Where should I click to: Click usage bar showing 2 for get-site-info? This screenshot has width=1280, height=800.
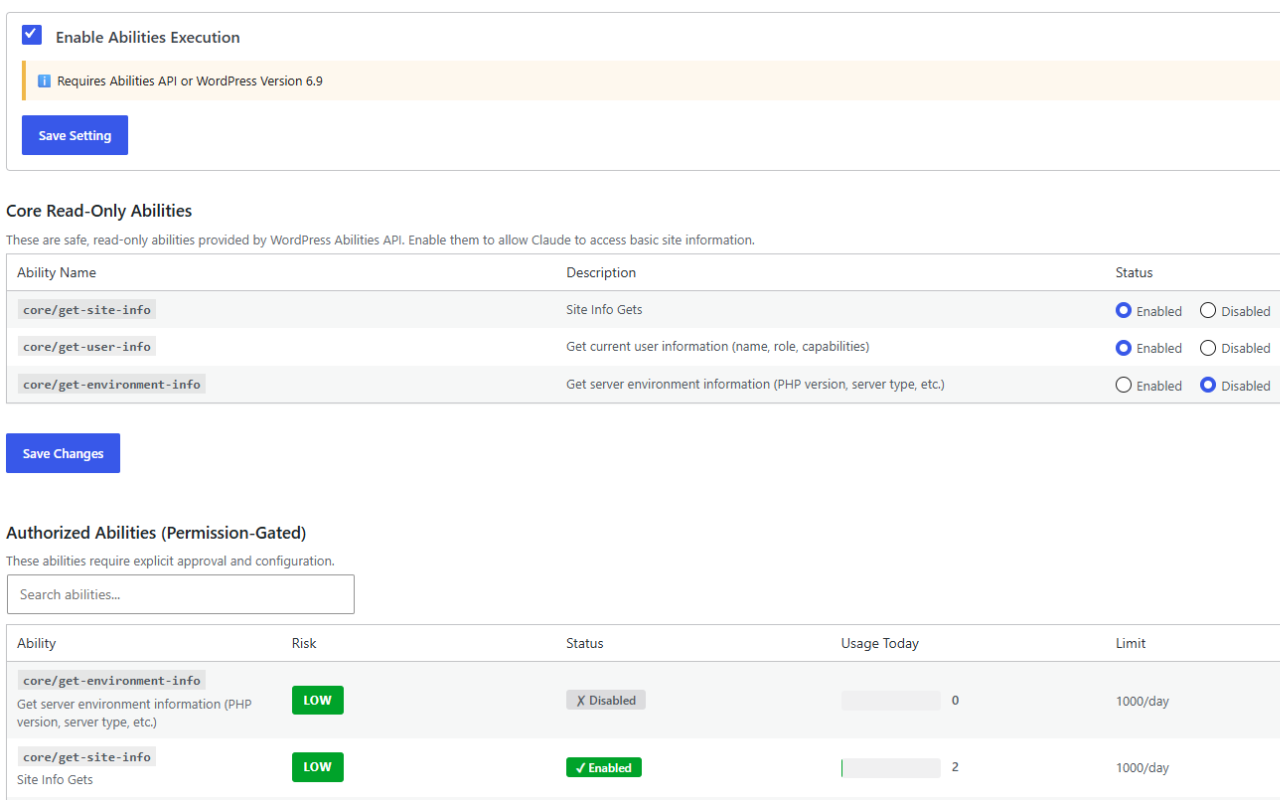890,767
